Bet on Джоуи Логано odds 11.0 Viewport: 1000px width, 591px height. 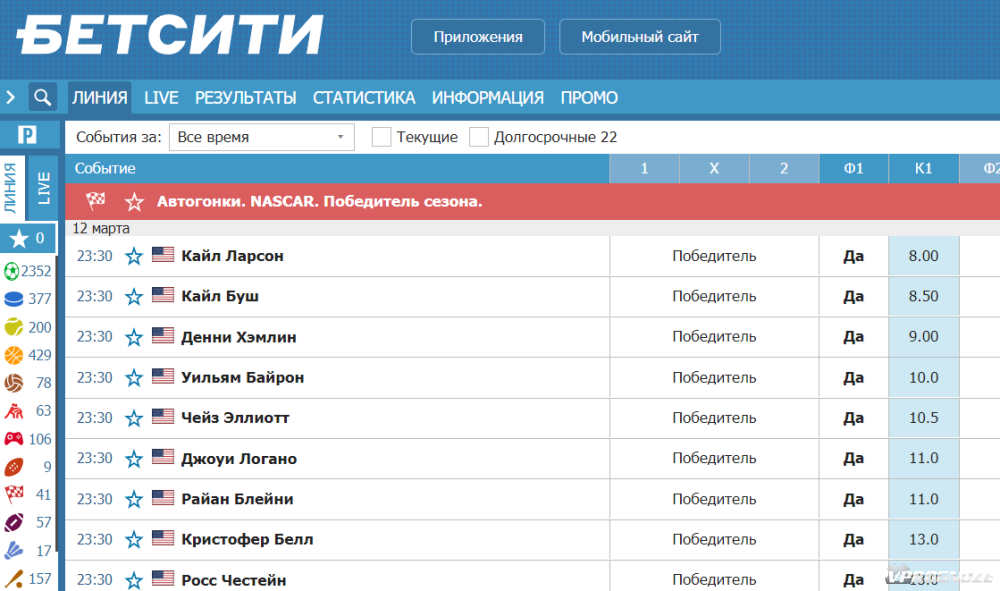coord(923,459)
